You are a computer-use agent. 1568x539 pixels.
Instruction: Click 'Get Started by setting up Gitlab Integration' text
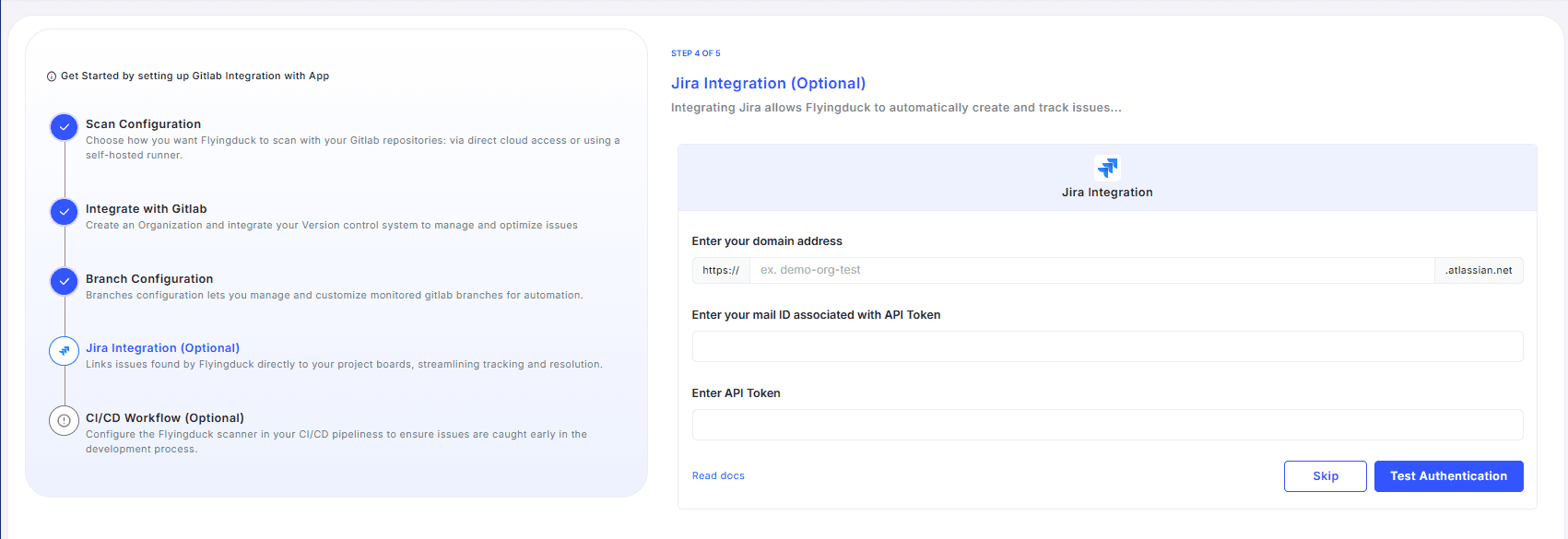195,76
